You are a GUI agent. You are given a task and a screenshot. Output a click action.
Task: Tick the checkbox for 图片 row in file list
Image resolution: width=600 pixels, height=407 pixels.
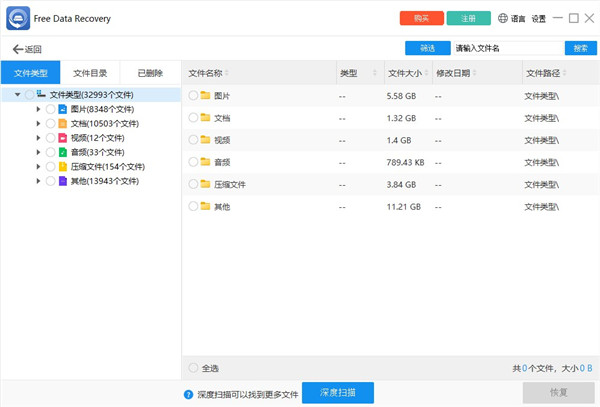tap(193, 96)
